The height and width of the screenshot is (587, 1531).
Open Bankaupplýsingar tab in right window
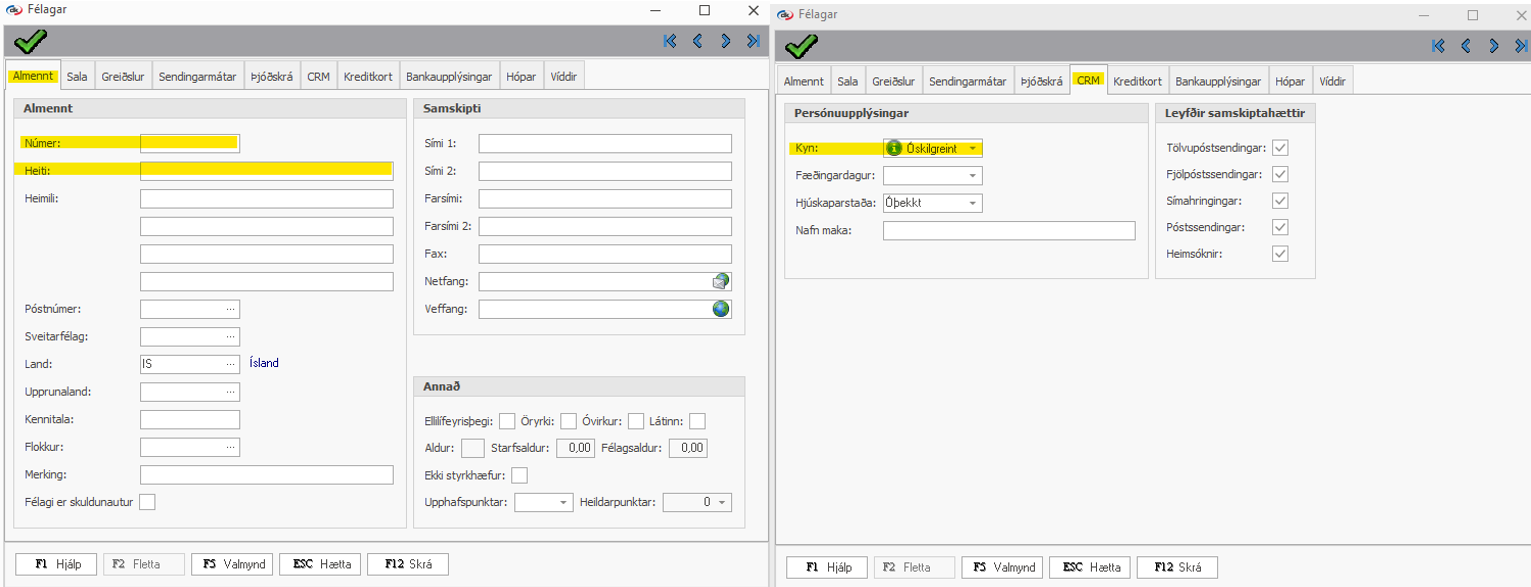(1218, 82)
